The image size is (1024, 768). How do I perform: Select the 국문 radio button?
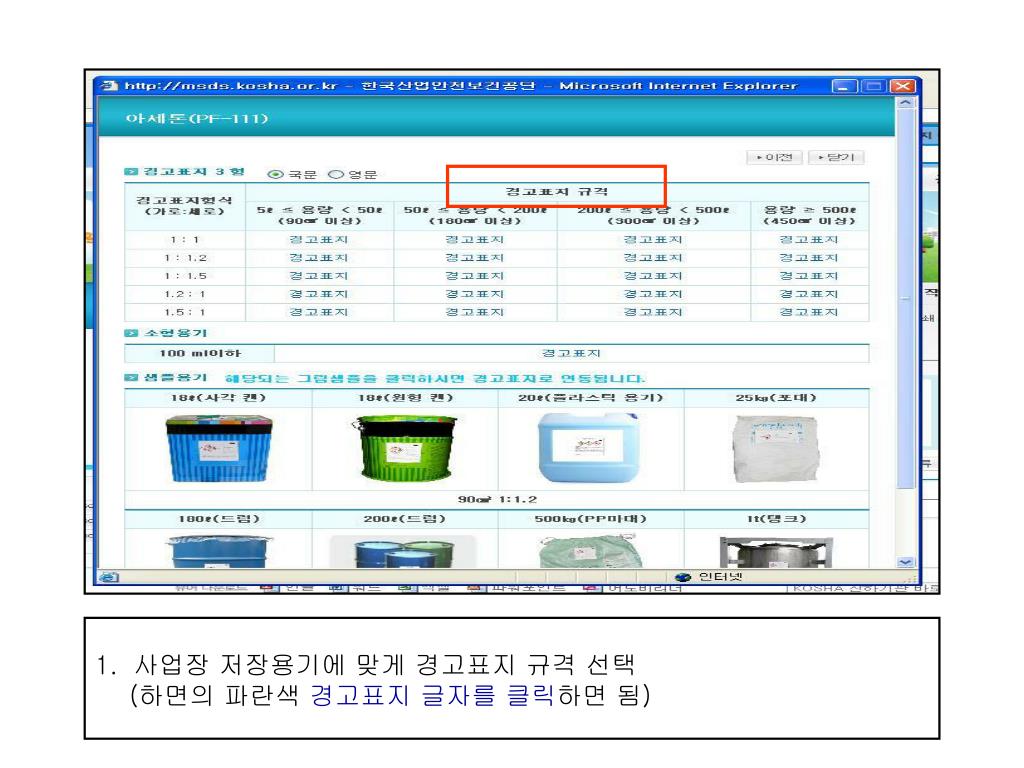(x=276, y=174)
